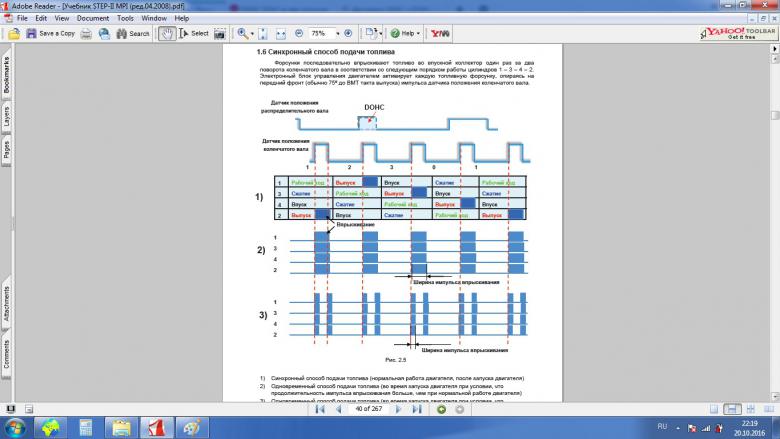Open the Edit menu
Screen dimensions: 780x439
(41, 18)
